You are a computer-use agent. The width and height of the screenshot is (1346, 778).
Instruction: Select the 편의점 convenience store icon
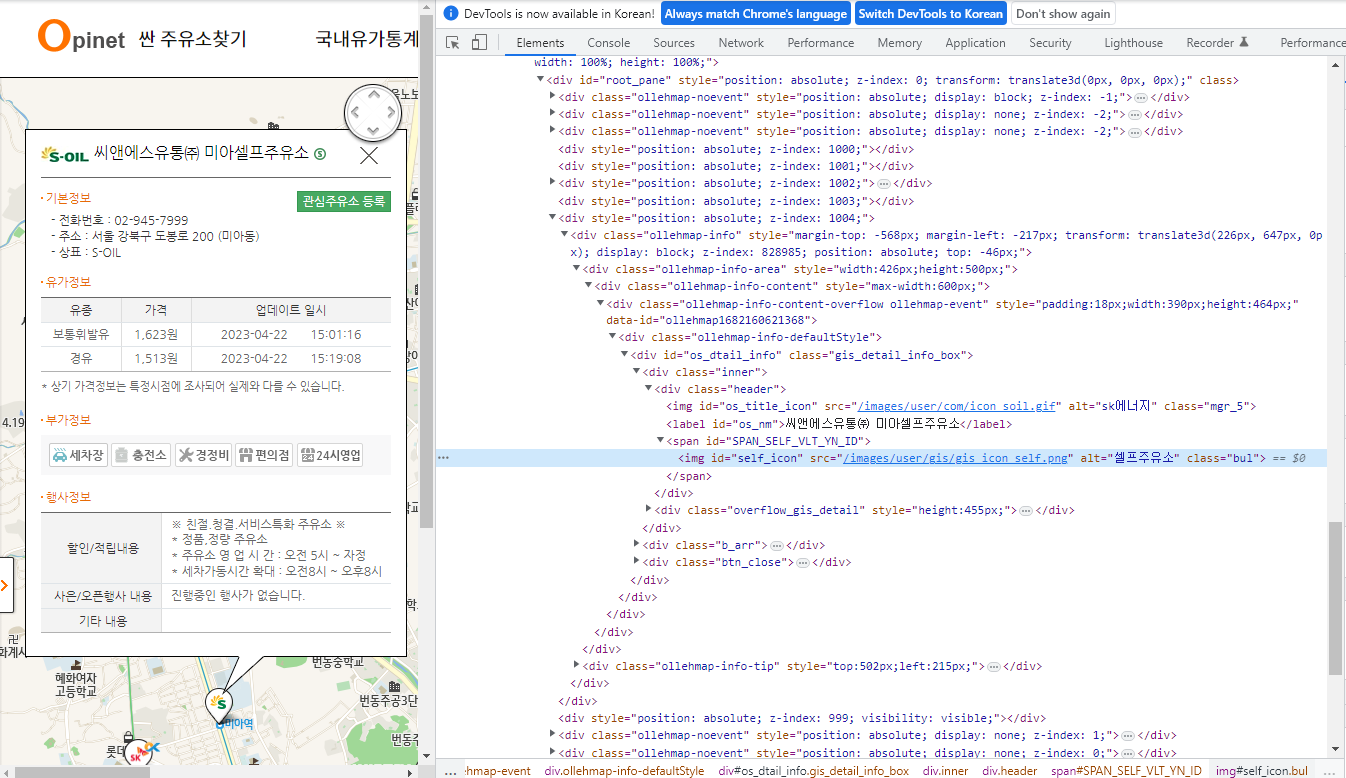265,455
